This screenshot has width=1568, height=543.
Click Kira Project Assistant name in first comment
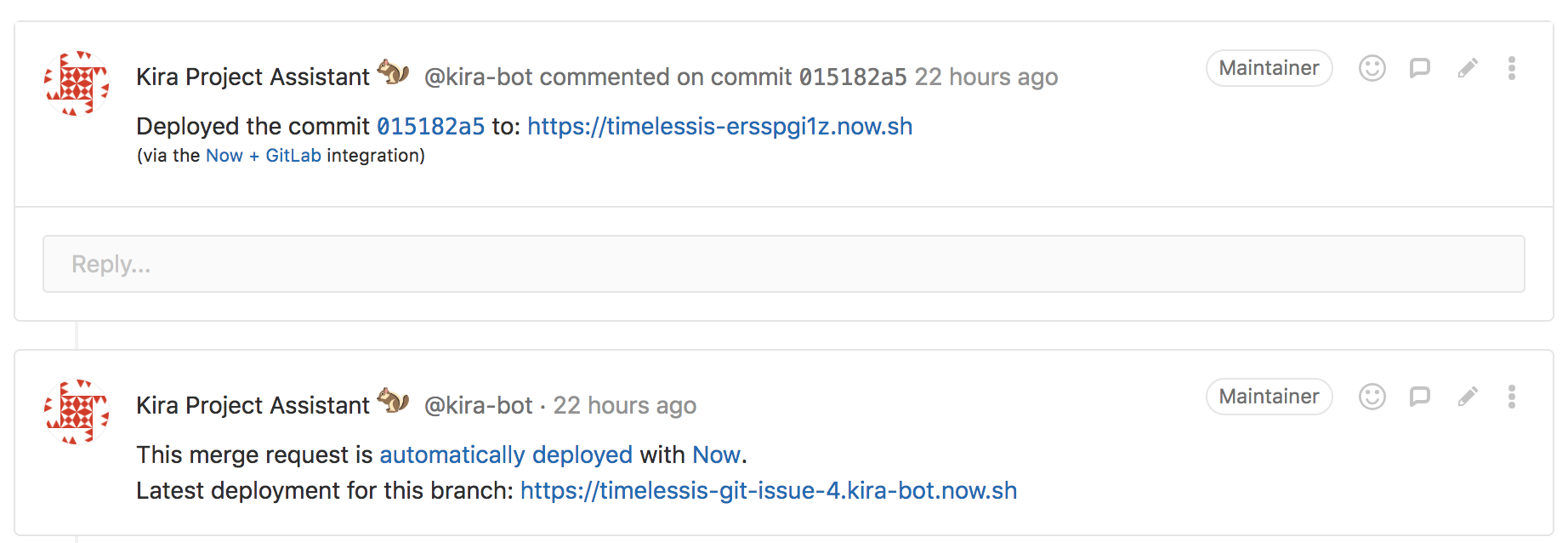[253, 77]
